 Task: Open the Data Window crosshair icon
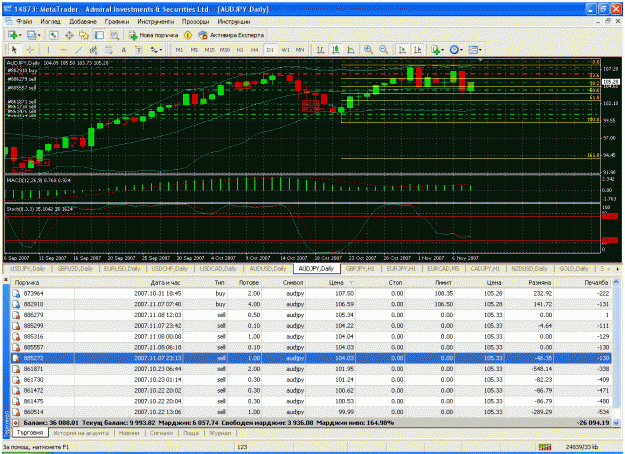click(69, 35)
